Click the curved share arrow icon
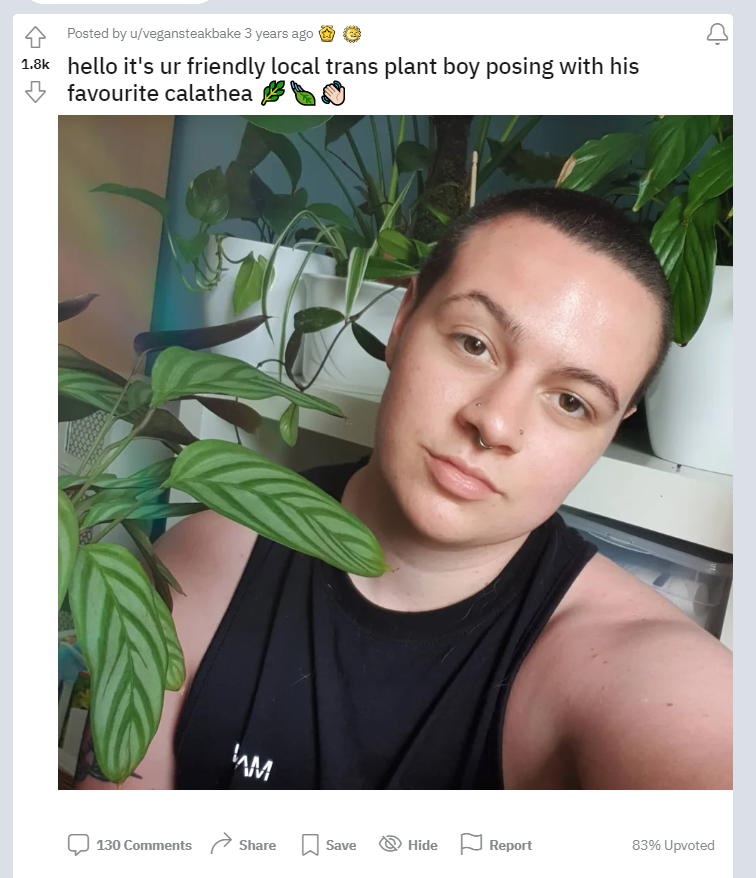756x878 pixels. [x=221, y=844]
